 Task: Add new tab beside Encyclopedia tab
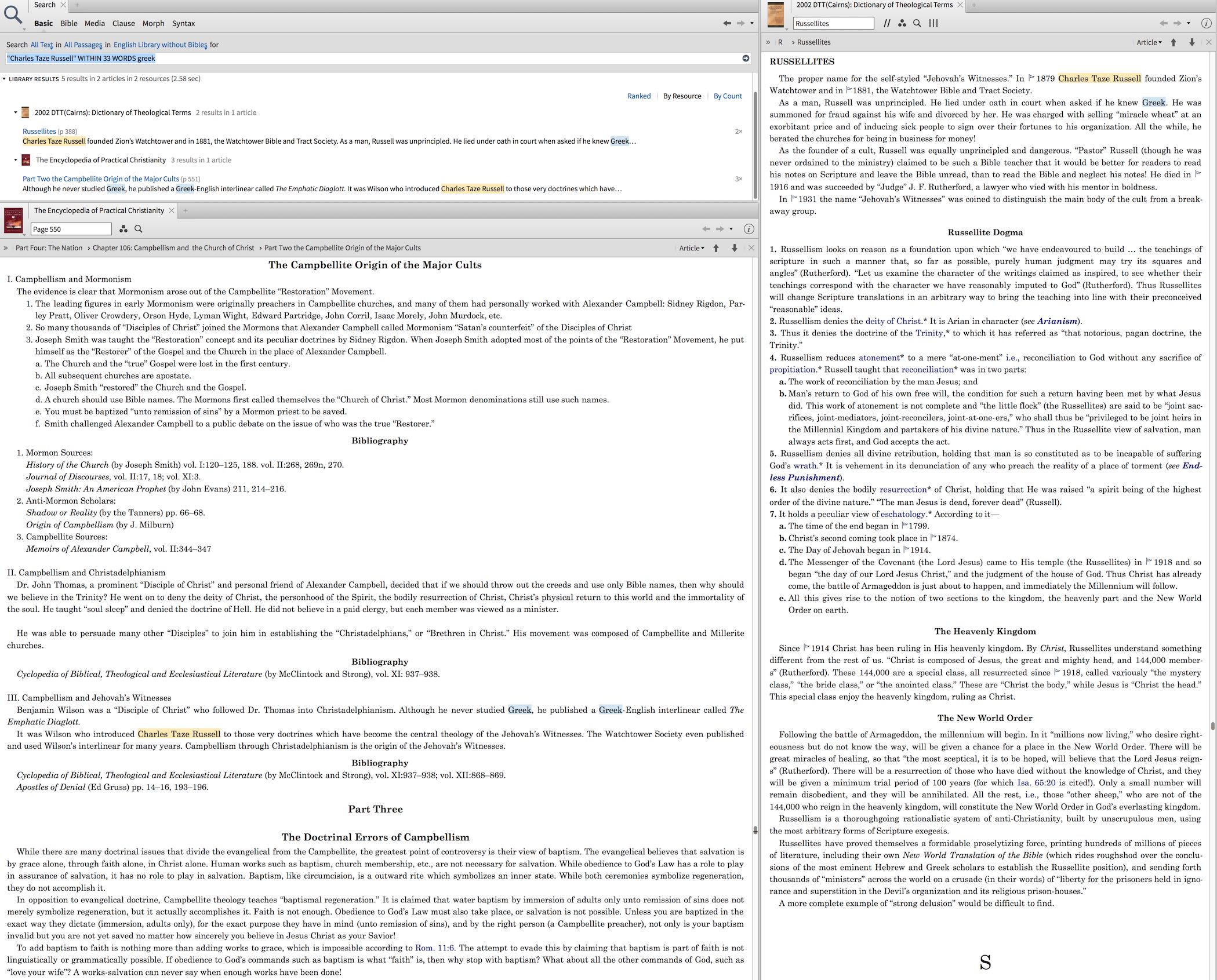pos(186,210)
